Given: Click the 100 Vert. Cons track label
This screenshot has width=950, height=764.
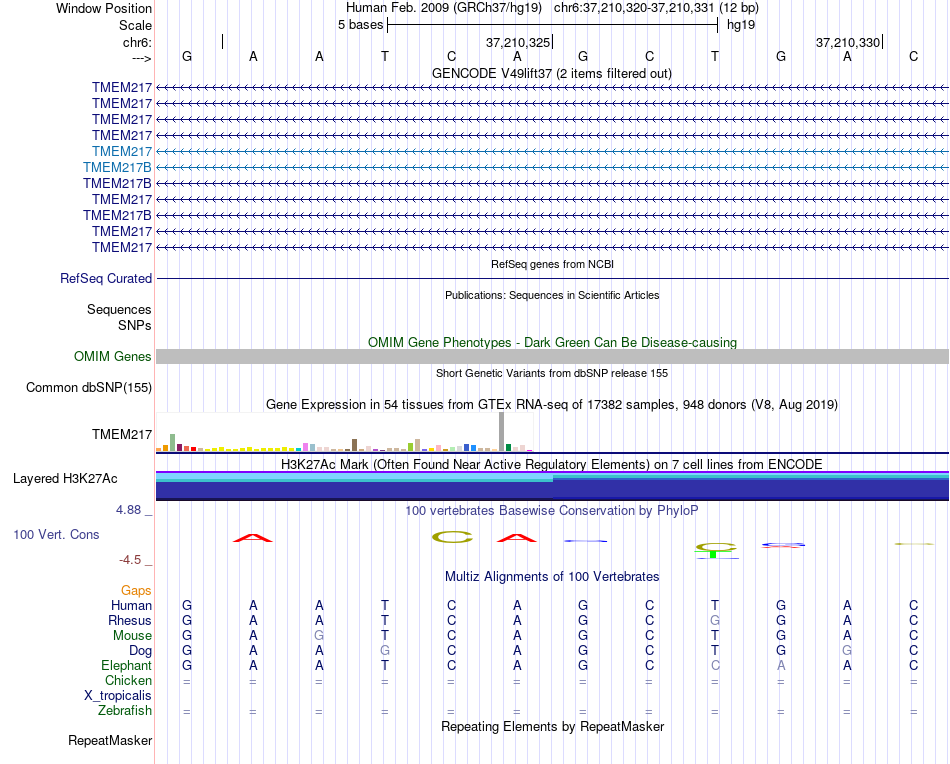Looking at the screenshot, I should pos(56,534).
